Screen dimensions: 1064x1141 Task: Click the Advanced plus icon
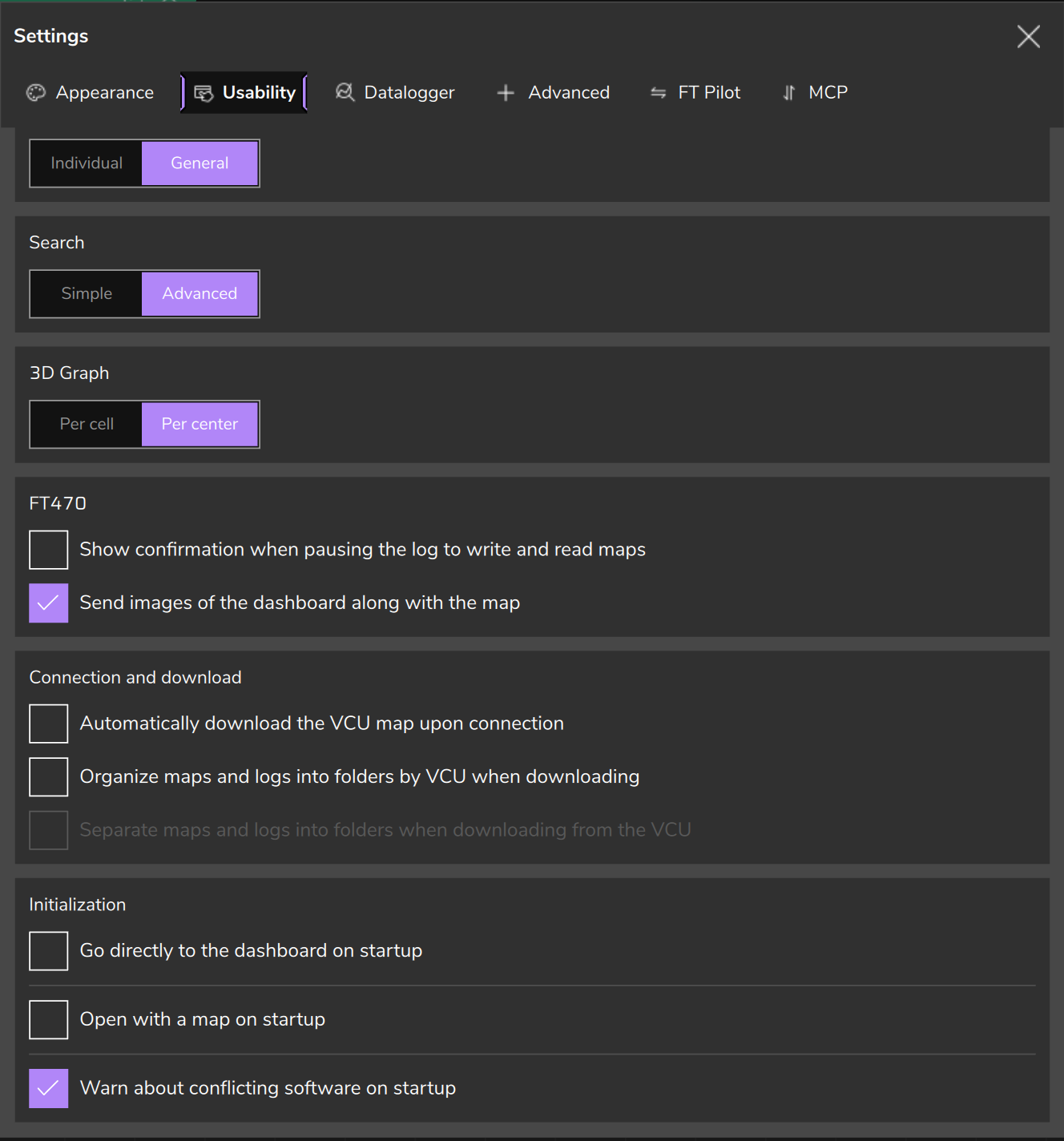tap(506, 93)
